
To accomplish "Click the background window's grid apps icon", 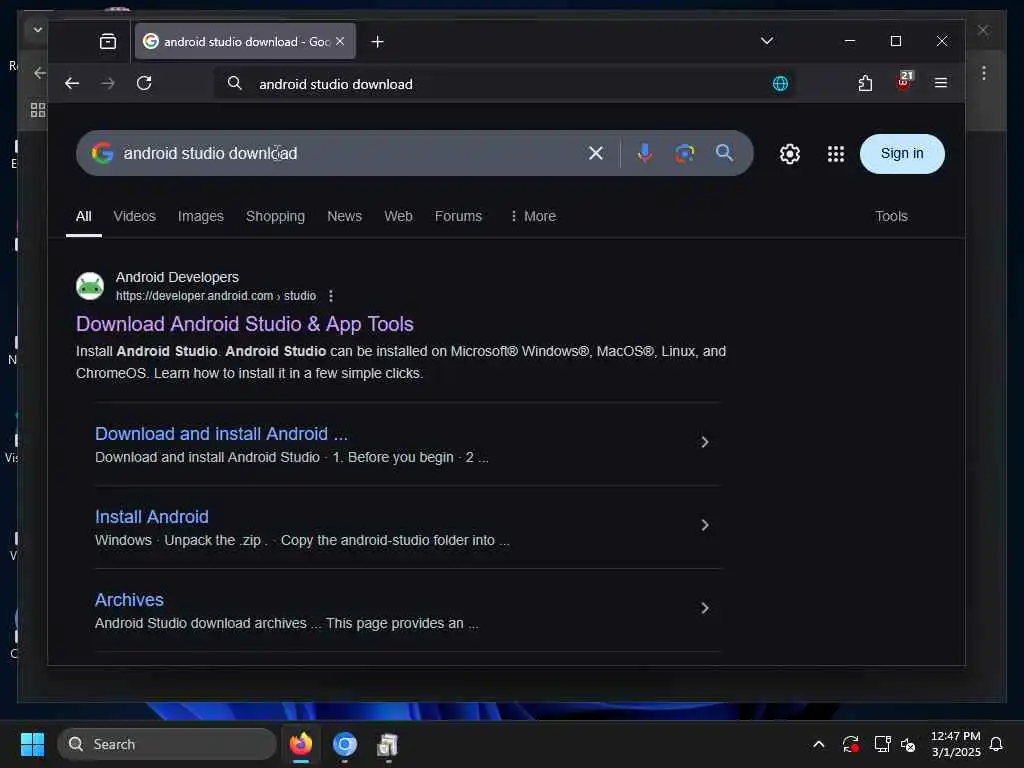I will tap(38, 110).
